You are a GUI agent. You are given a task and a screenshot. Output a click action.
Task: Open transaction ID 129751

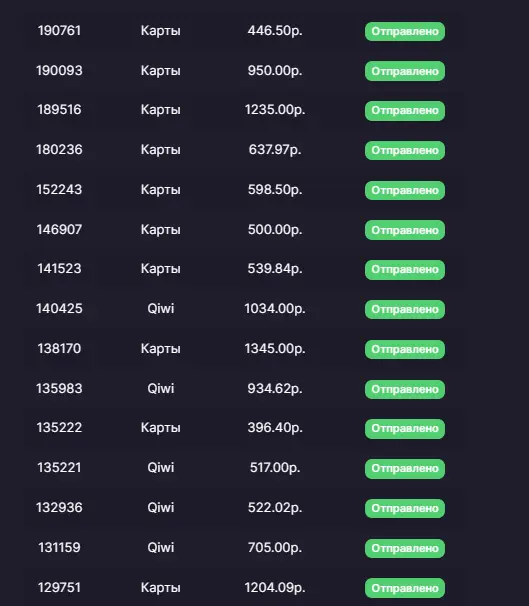point(59,587)
